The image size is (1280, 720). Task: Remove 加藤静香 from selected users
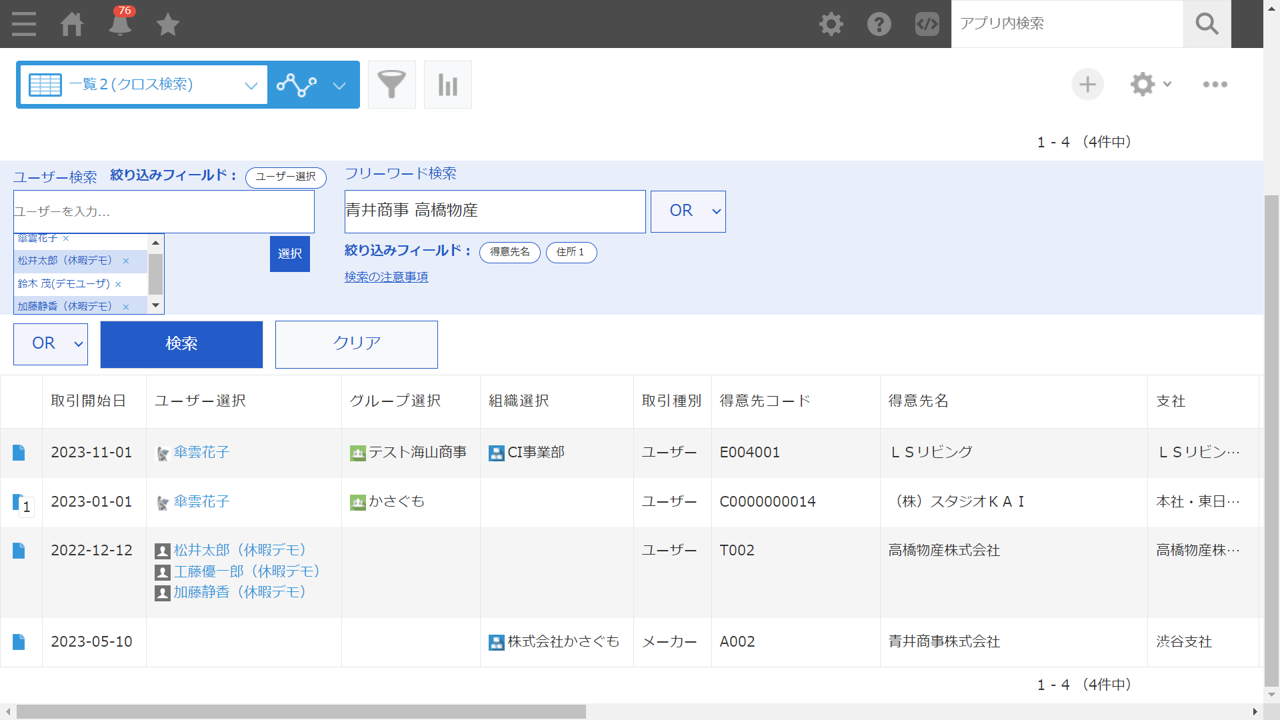point(126,307)
